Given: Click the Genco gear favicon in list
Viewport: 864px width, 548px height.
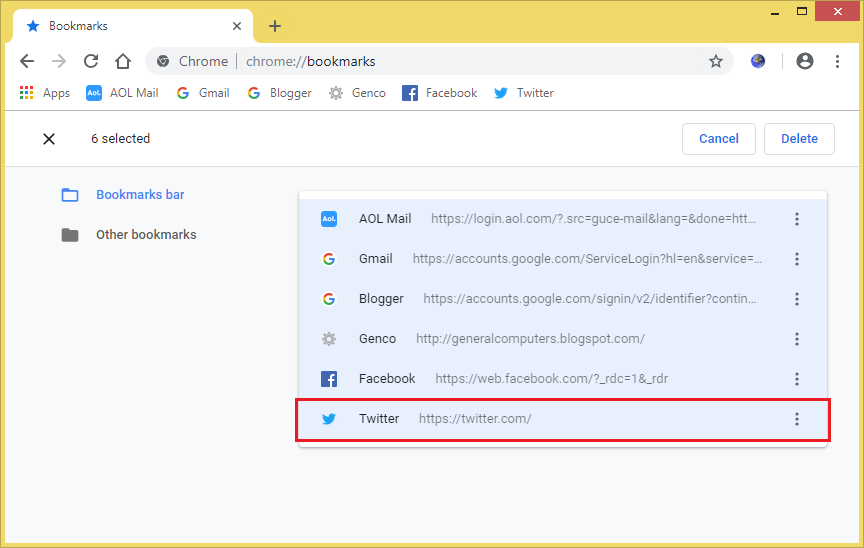Looking at the screenshot, I should [329, 339].
